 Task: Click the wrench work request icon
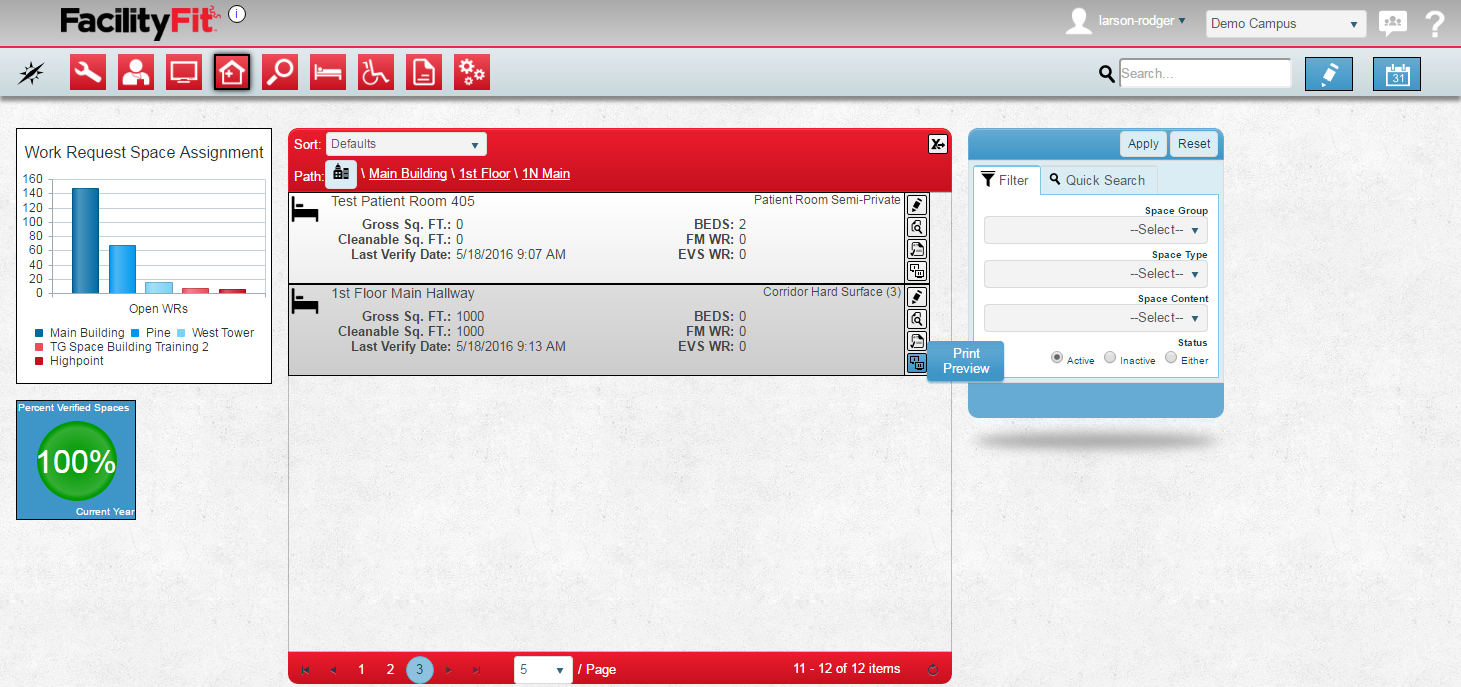(x=88, y=72)
